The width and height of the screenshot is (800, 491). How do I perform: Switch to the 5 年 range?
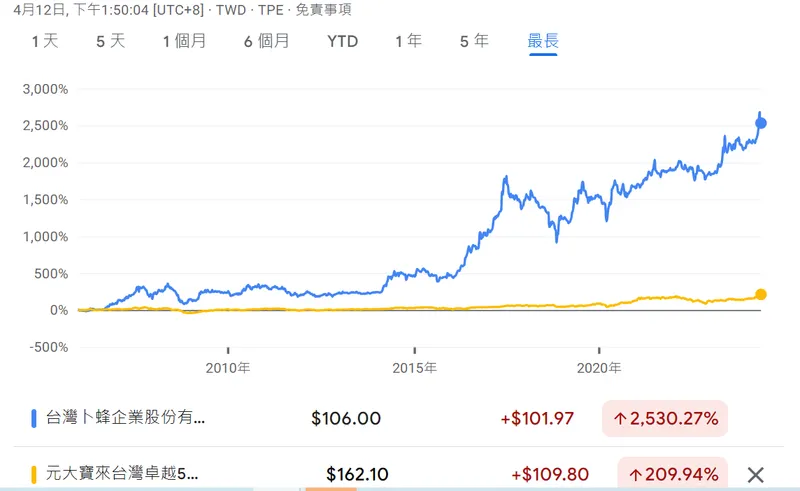click(474, 41)
